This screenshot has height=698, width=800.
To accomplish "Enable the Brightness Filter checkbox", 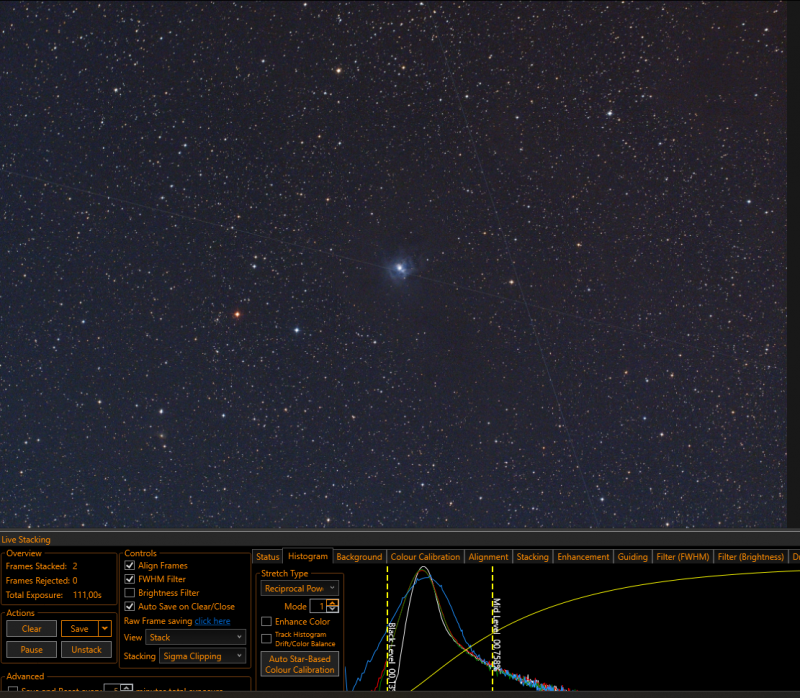I will [x=130, y=593].
